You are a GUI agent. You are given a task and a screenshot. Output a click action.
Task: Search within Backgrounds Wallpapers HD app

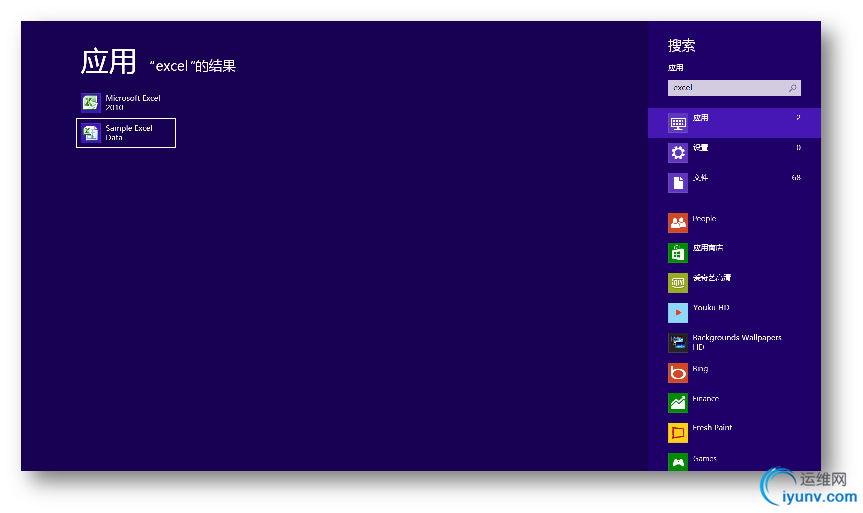click(x=734, y=342)
